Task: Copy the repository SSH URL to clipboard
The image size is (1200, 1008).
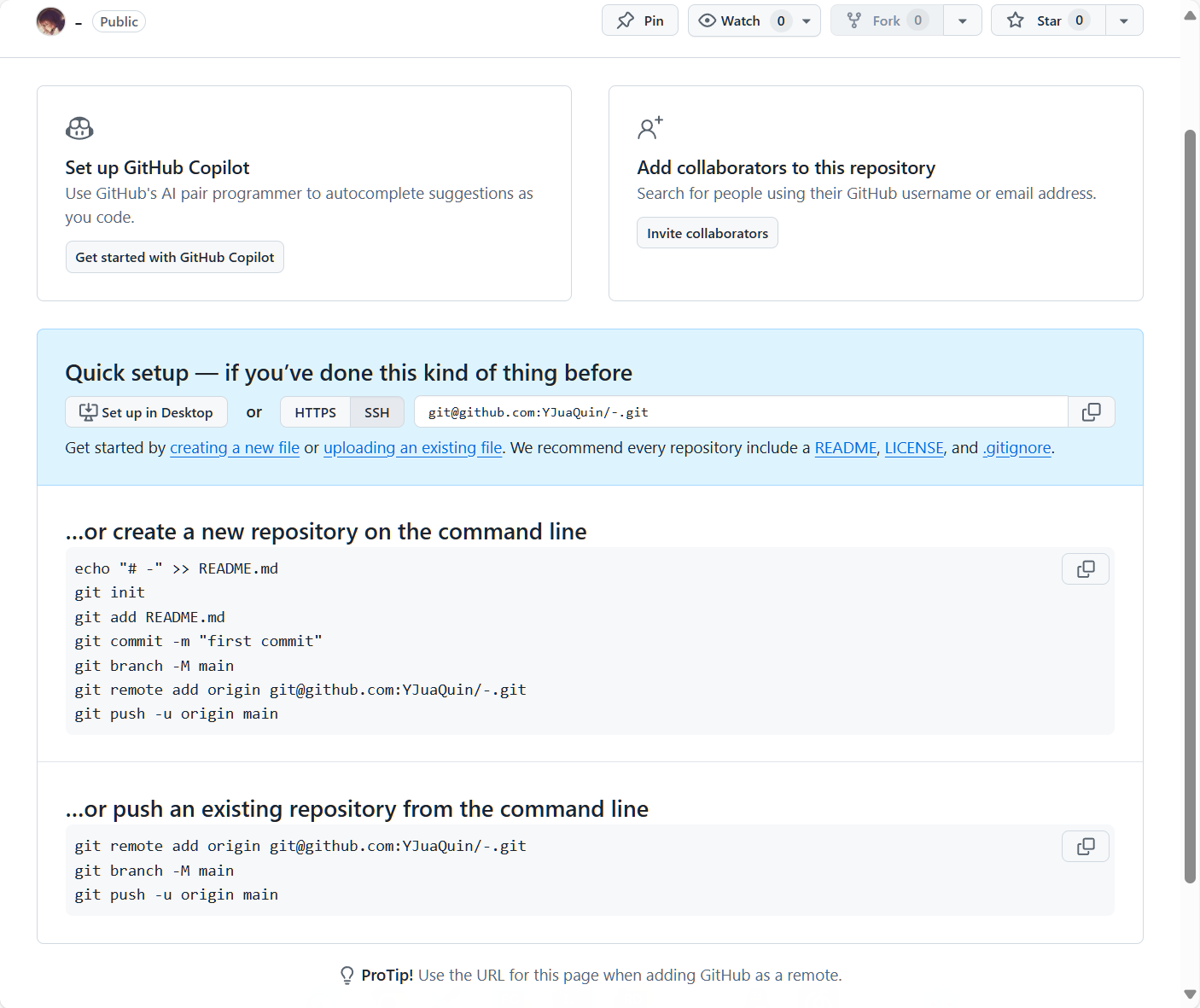Action: point(1091,412)
